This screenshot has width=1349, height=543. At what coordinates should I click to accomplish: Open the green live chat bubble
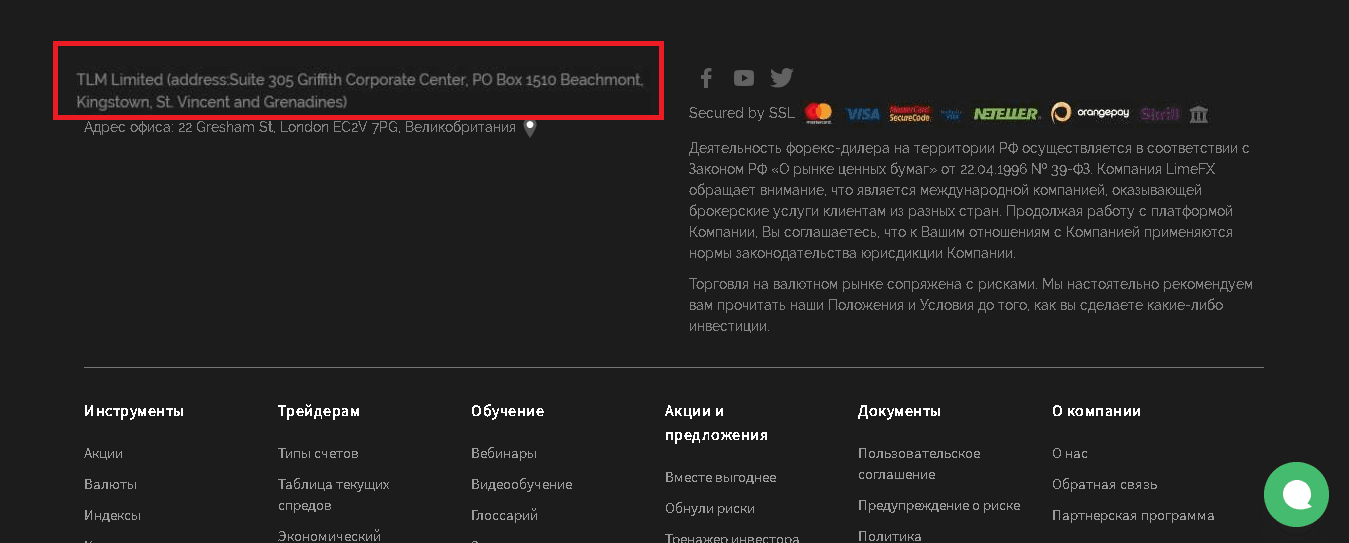click(1296, 494)
